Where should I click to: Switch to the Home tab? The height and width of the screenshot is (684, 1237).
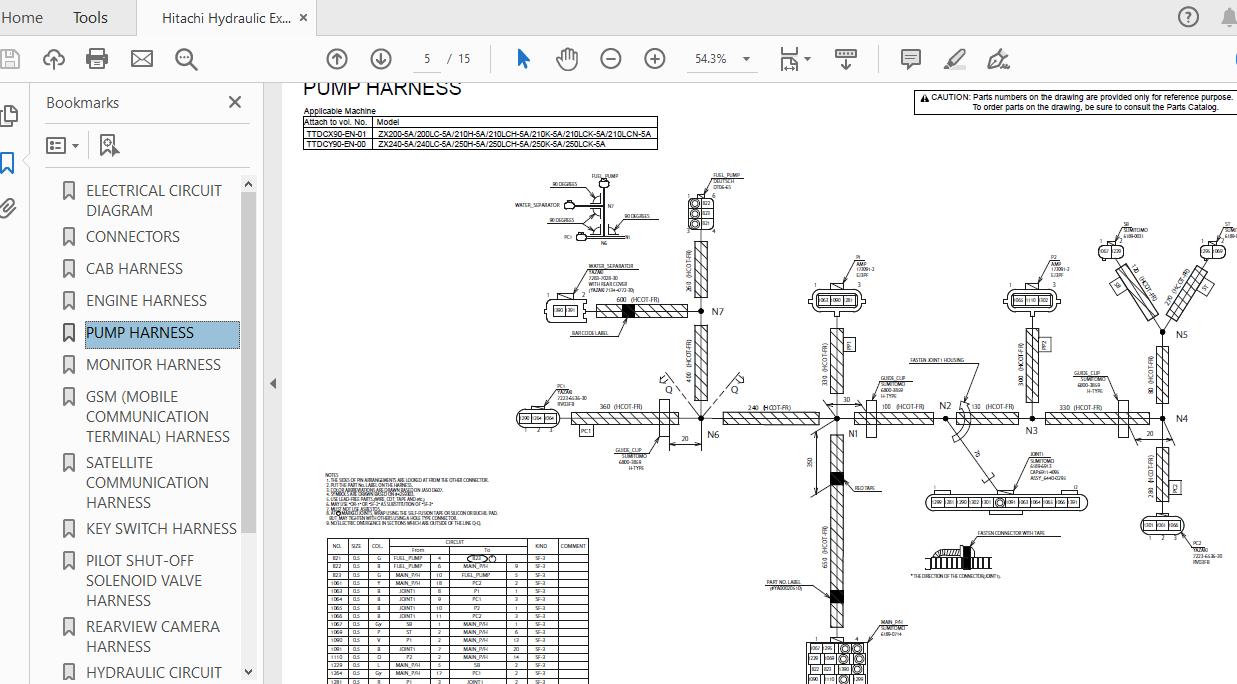pos(22,17)
